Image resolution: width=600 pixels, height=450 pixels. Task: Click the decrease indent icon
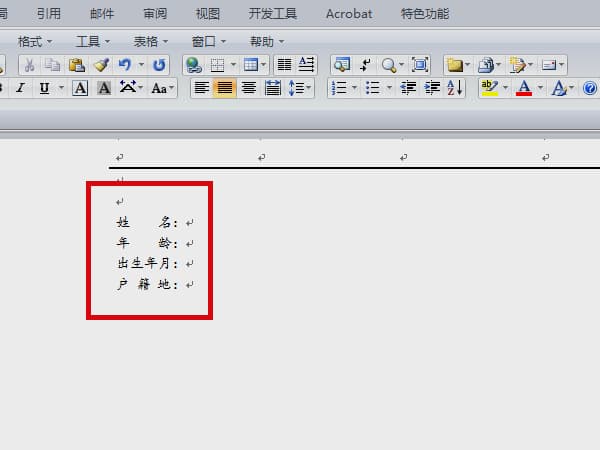pyautogui.click(x=408, y=88)
